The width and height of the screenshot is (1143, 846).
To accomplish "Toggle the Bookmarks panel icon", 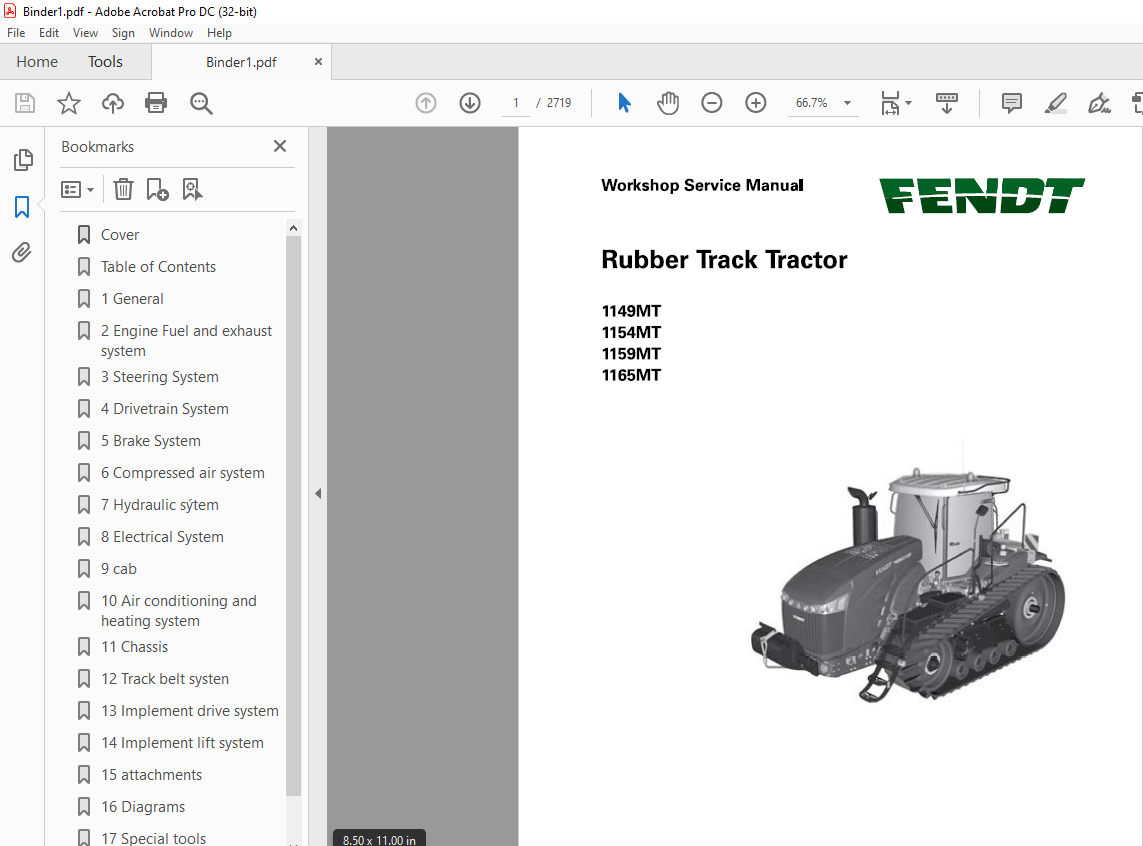I will (x=22, y=207).
